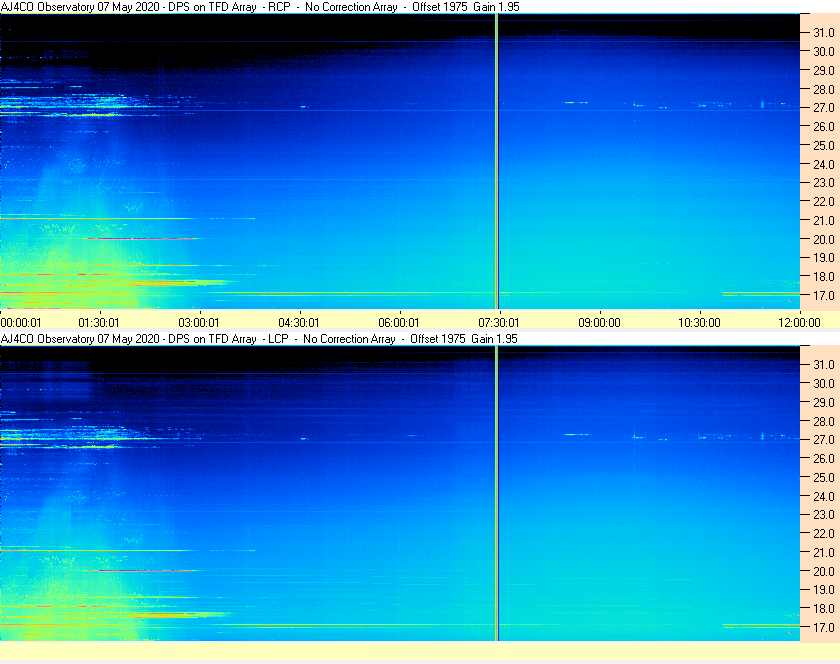Click the 20.0 frequency label on RCP axis

click(x=824, y=239)
